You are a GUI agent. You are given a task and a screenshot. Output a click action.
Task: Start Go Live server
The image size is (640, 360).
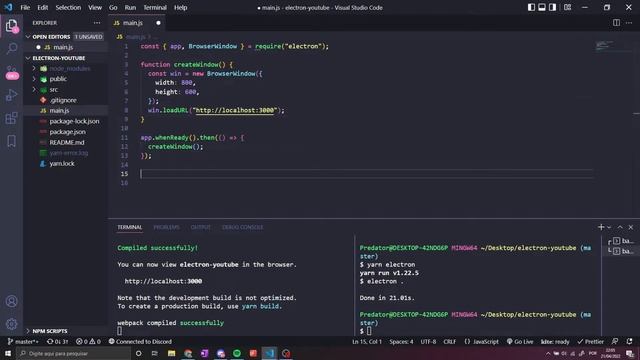(520, 342)
